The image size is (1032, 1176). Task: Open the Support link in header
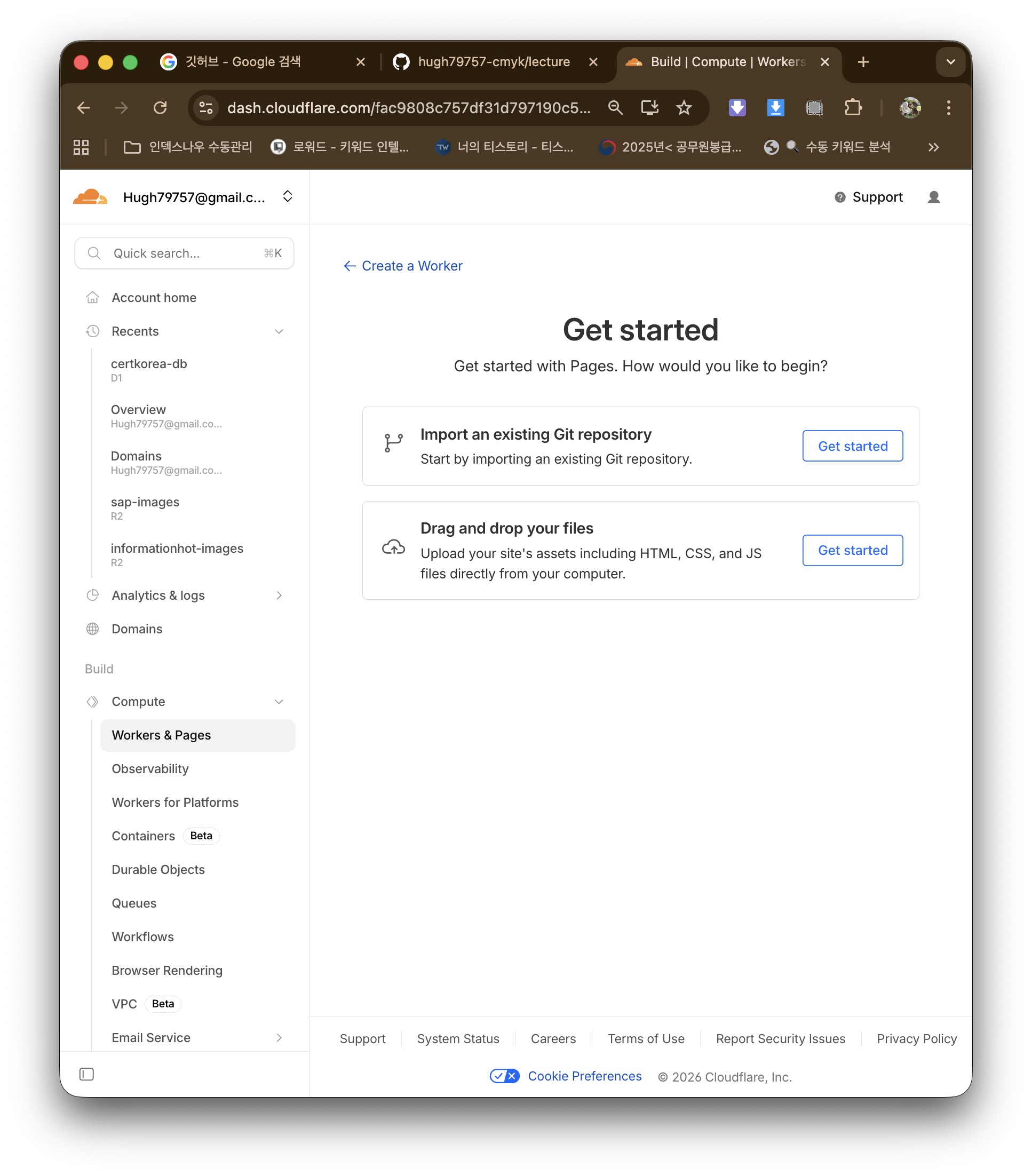point(868,197)
